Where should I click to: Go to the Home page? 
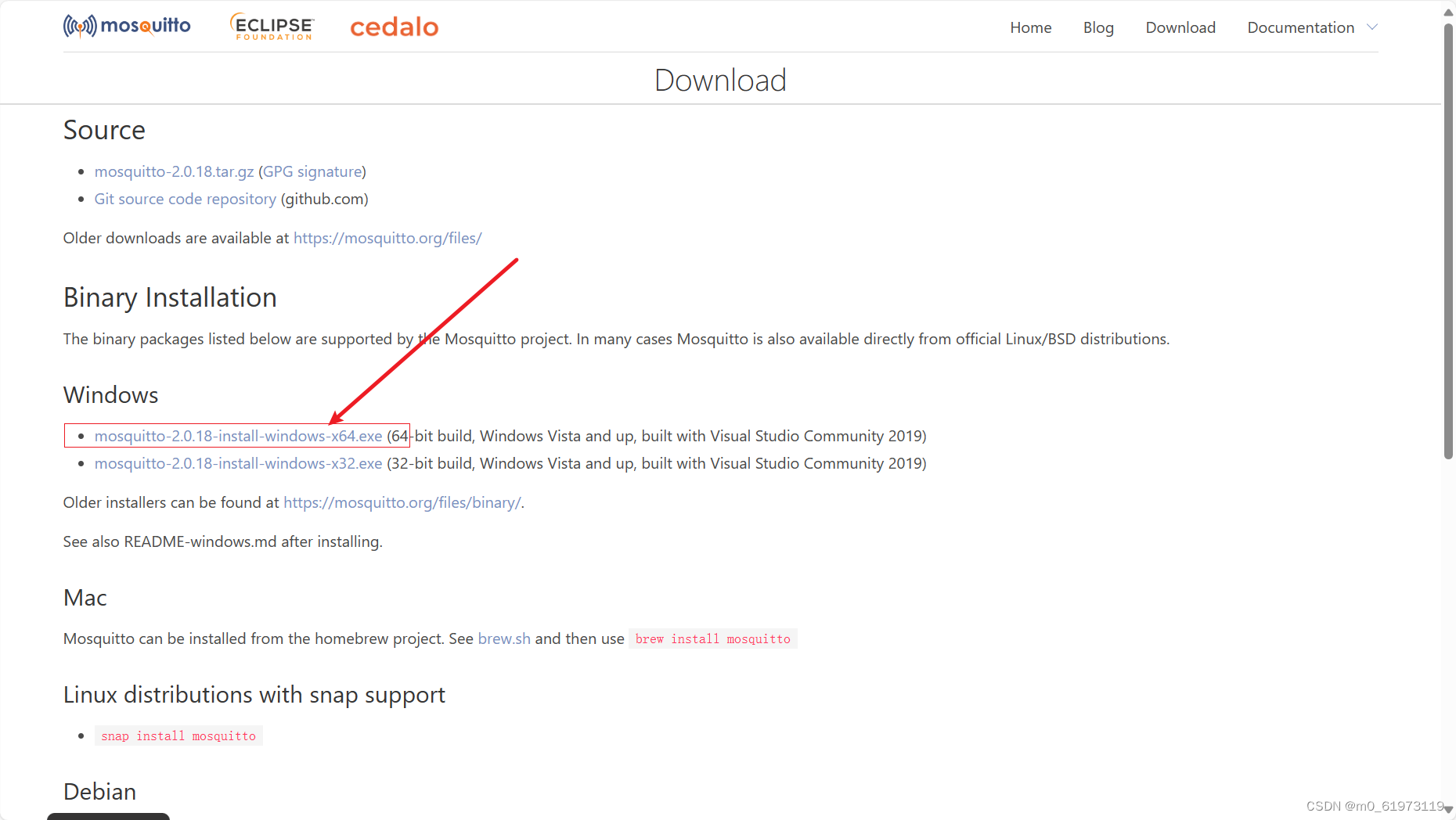coord(1030,27)
